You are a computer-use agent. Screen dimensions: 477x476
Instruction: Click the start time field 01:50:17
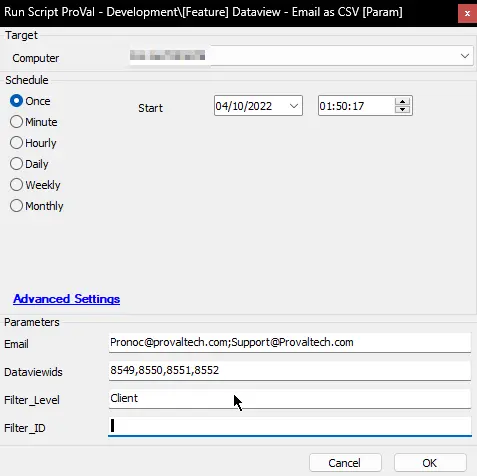point(355,106)
